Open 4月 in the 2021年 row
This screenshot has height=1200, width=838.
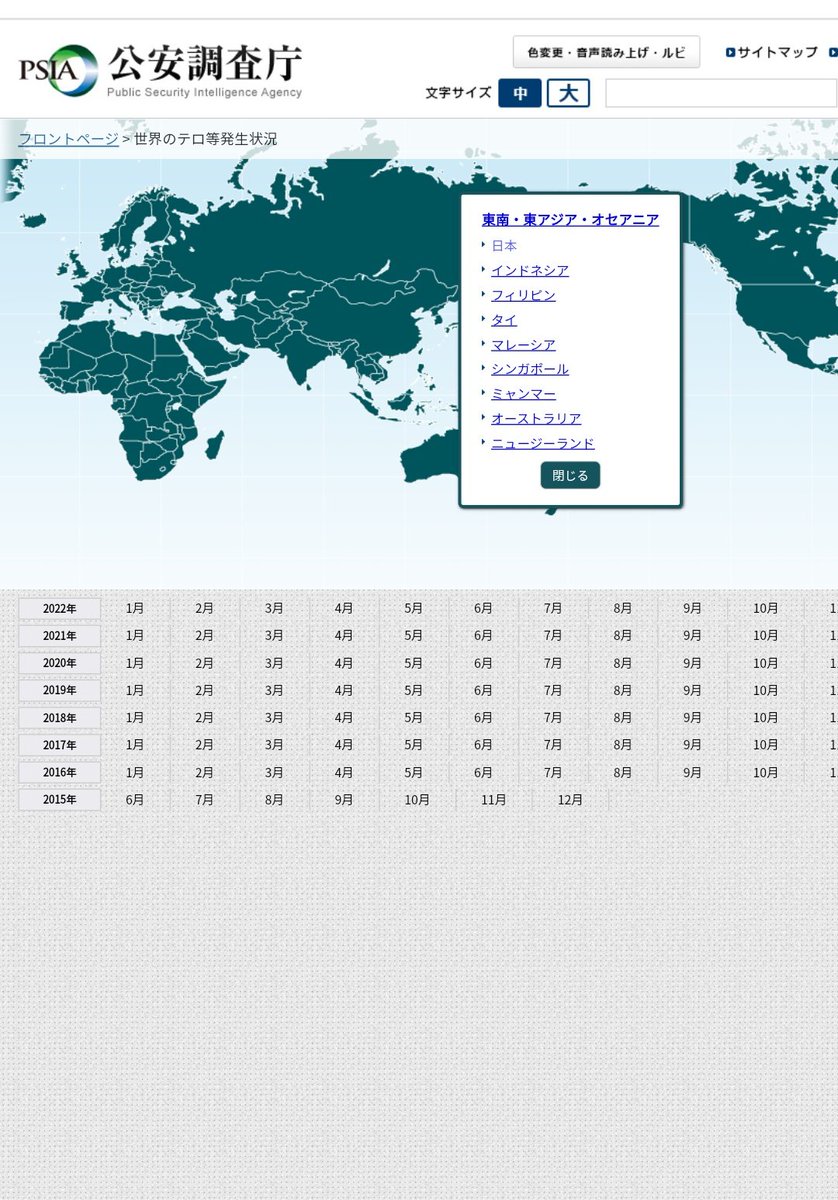[344, 636]
